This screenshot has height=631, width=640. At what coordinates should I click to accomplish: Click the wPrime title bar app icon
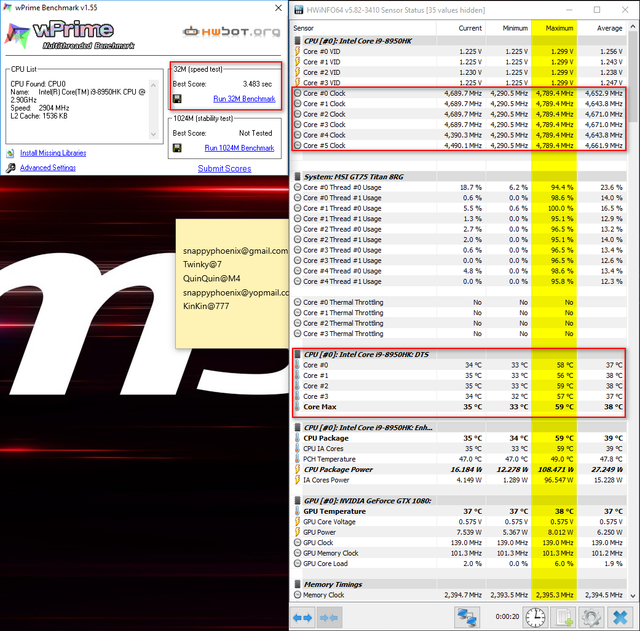point(7,7)
